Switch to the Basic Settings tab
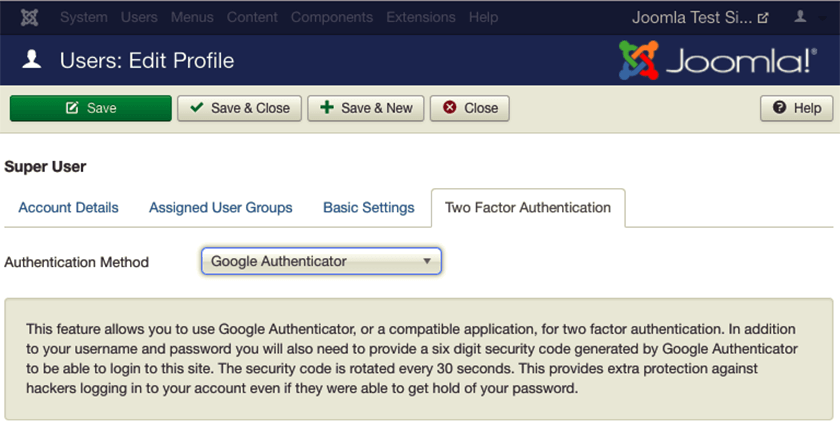Viewport: 840px width, 428px height. (369, 208)
